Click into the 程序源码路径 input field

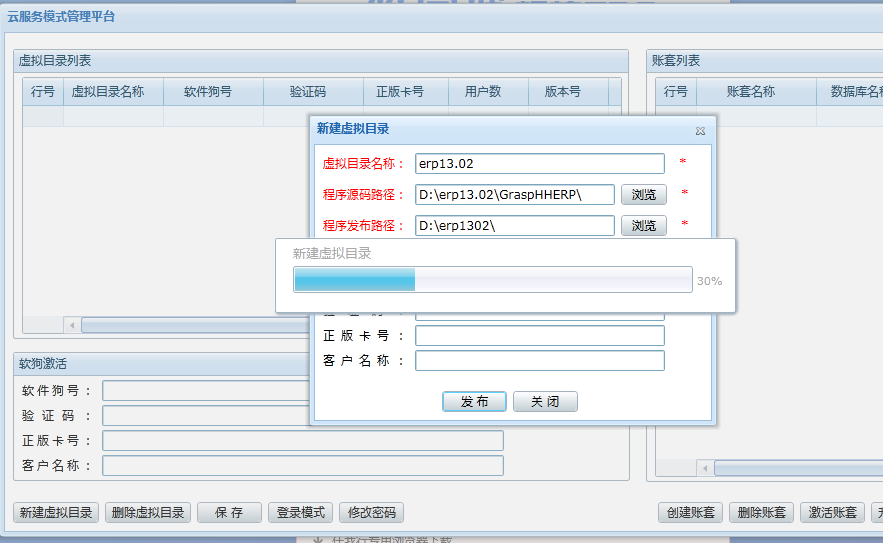(514, 194)
